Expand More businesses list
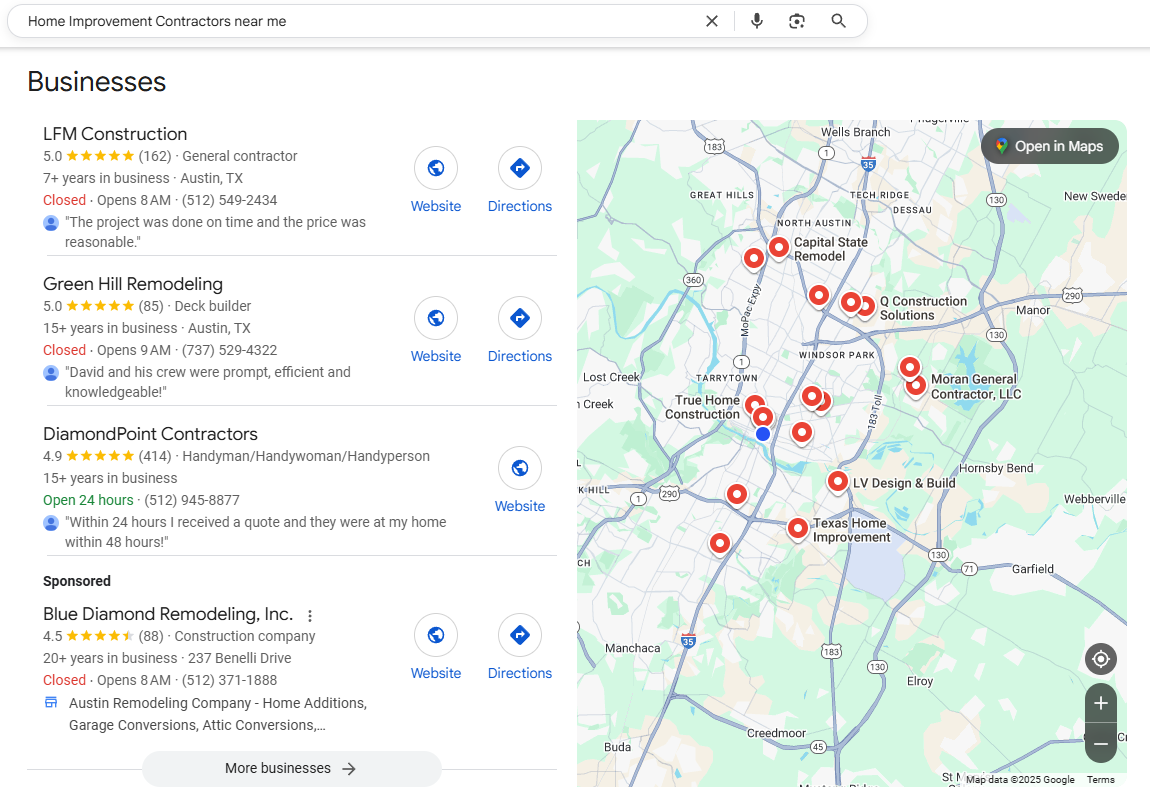 click(291, 768)
